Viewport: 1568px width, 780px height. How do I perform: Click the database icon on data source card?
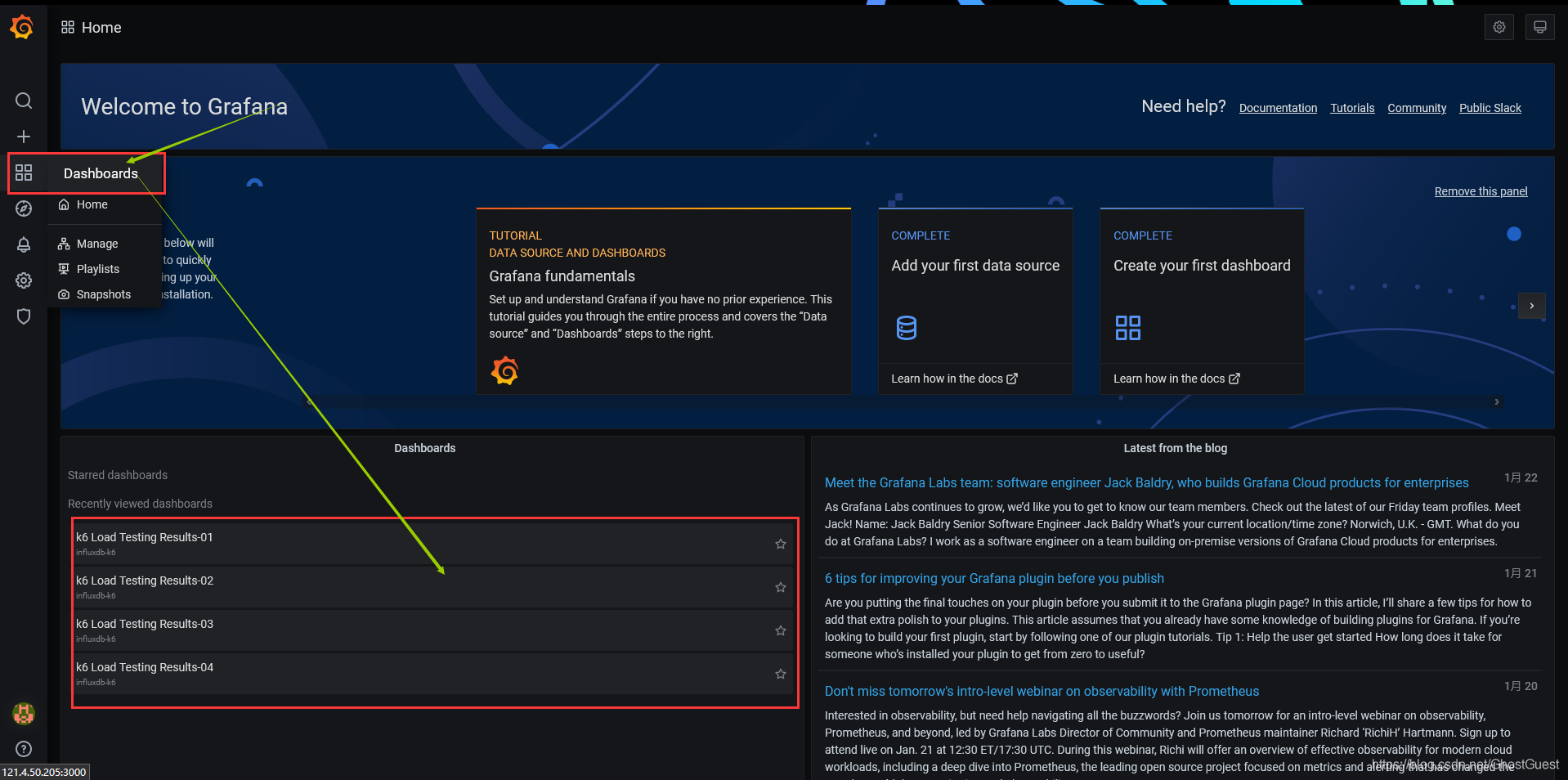pyautogui.click(x=907, y=328)
